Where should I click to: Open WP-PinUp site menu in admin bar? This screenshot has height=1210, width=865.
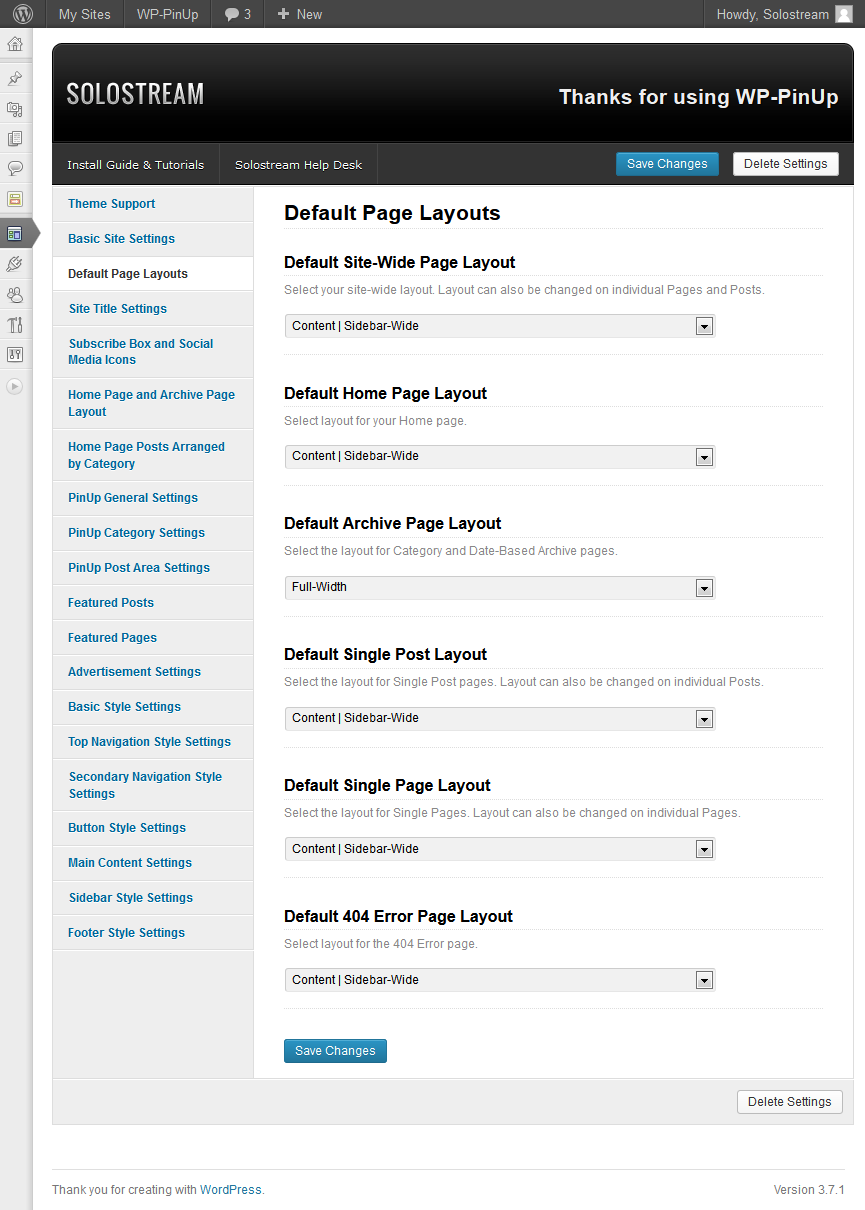(x=168, y=14)
